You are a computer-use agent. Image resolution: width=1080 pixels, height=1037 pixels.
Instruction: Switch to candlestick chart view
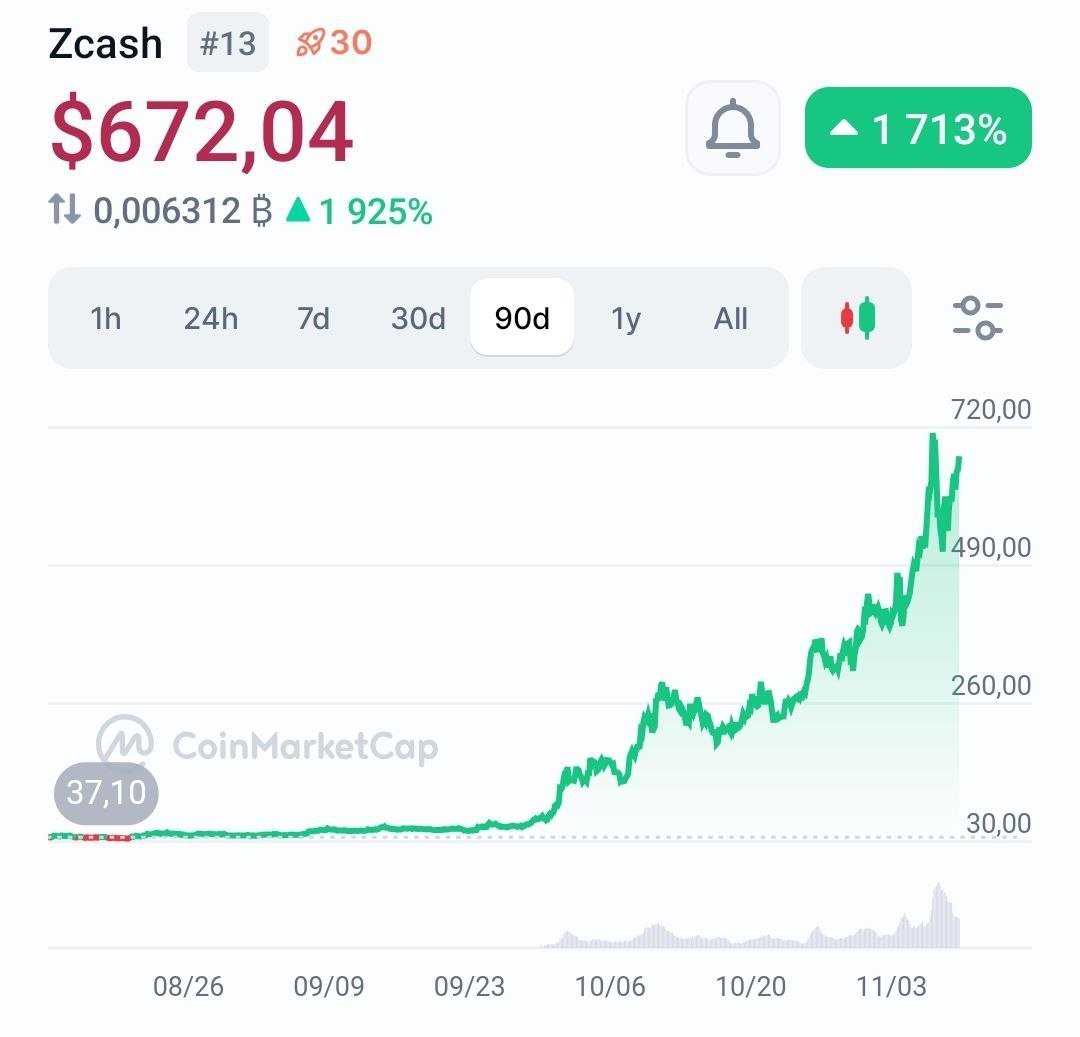[x=856, y=318]
